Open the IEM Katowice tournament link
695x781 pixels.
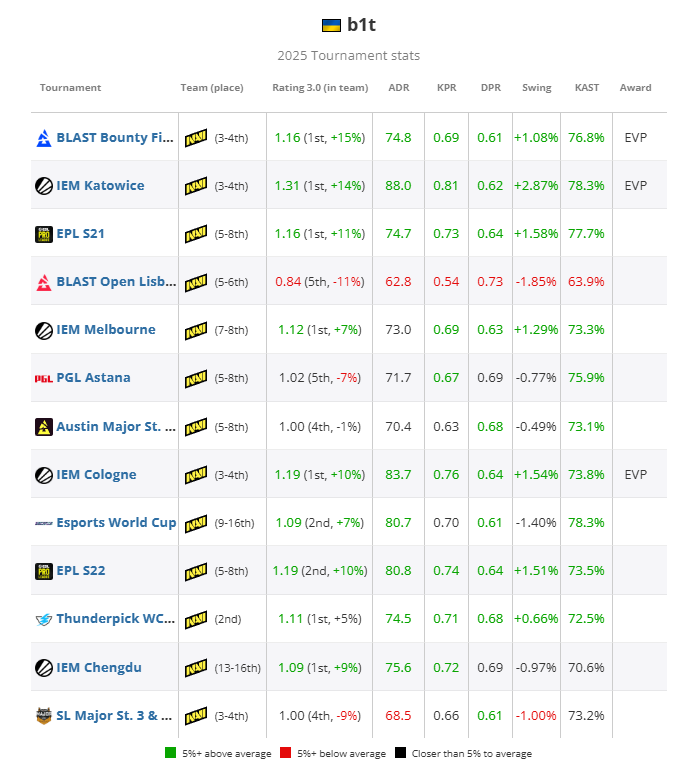pyautogui.click(x=100, y=186)
